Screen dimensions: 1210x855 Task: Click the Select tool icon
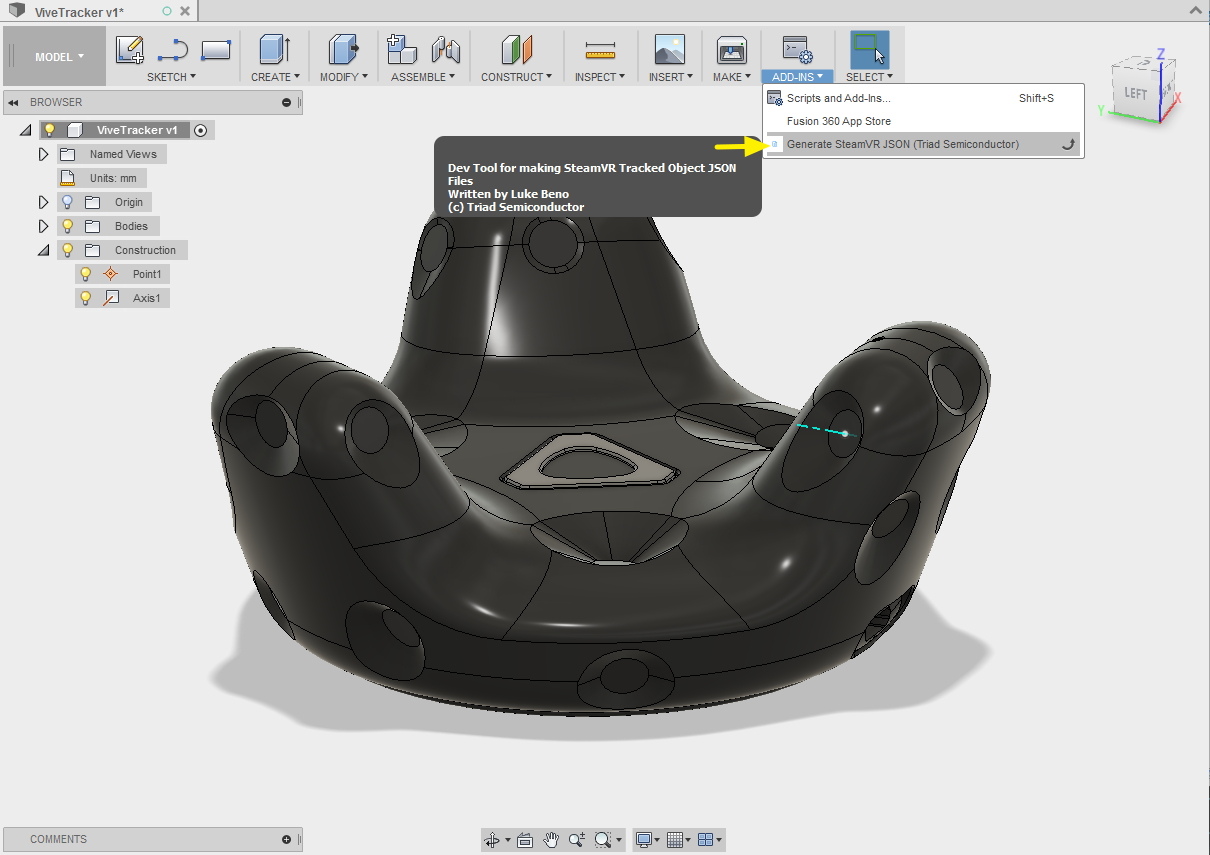click(869, 50)
